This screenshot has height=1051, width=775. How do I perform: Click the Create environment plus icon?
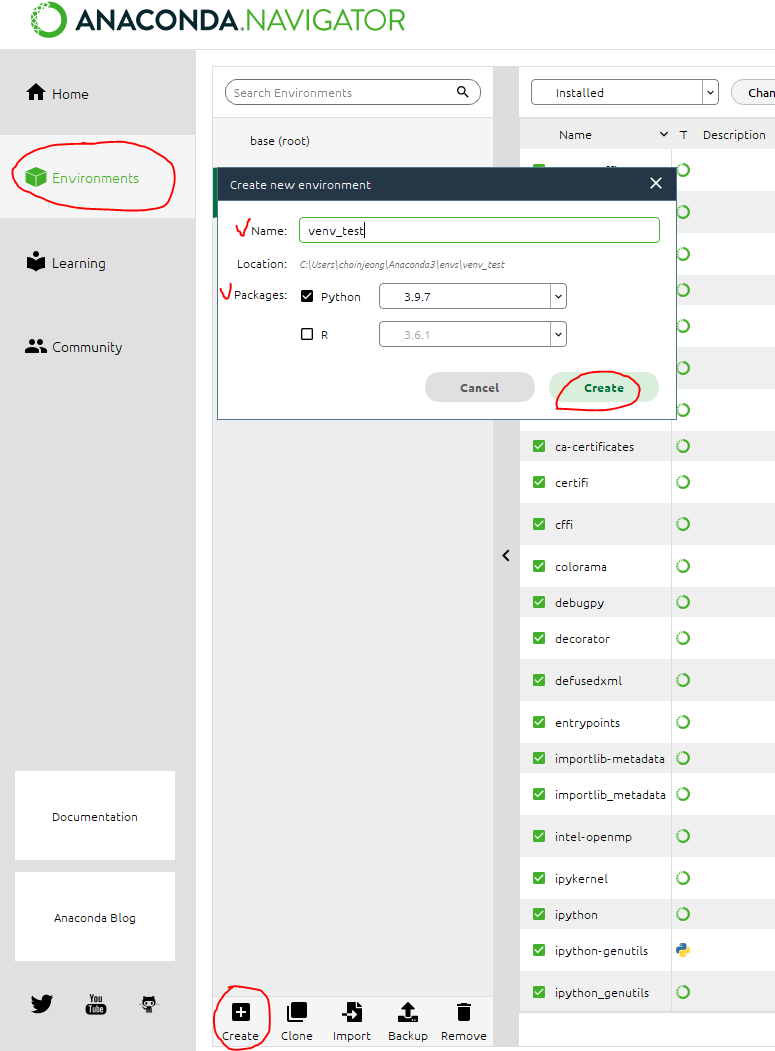(x=241, y=1012)
